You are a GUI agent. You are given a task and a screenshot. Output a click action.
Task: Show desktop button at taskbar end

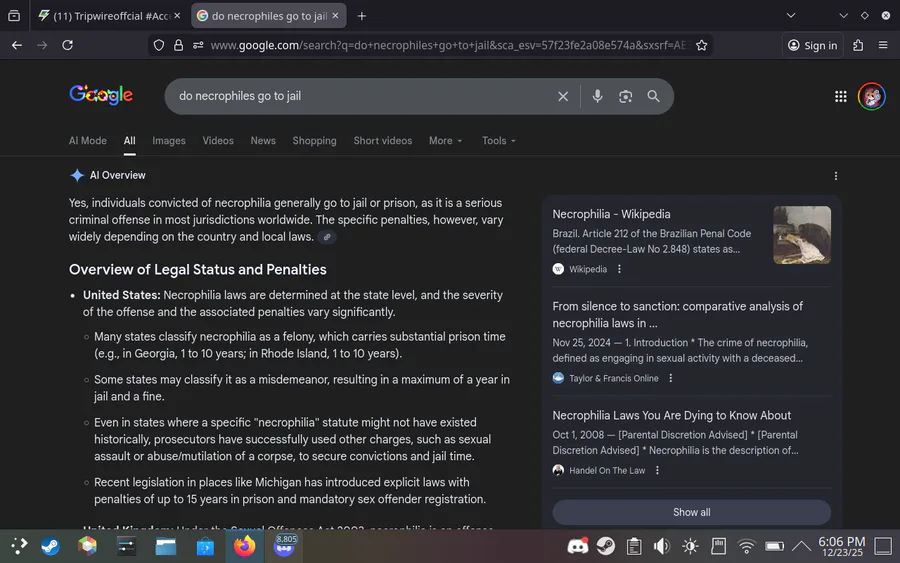(883, 546)
